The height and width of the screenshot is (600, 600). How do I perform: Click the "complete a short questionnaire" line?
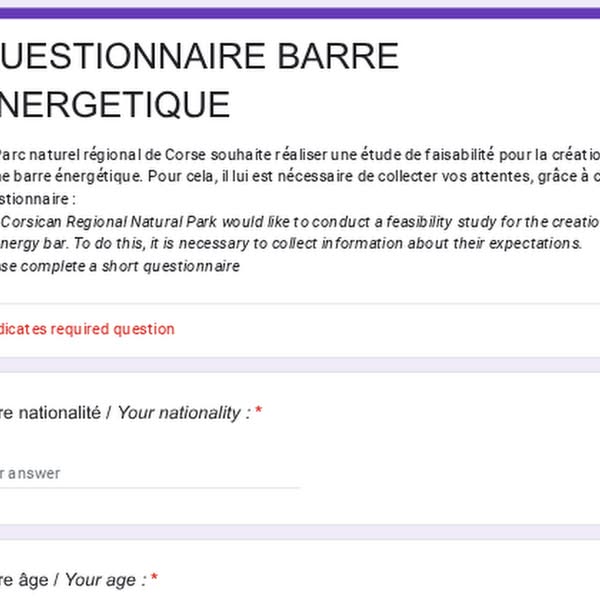tap(150, 266)
